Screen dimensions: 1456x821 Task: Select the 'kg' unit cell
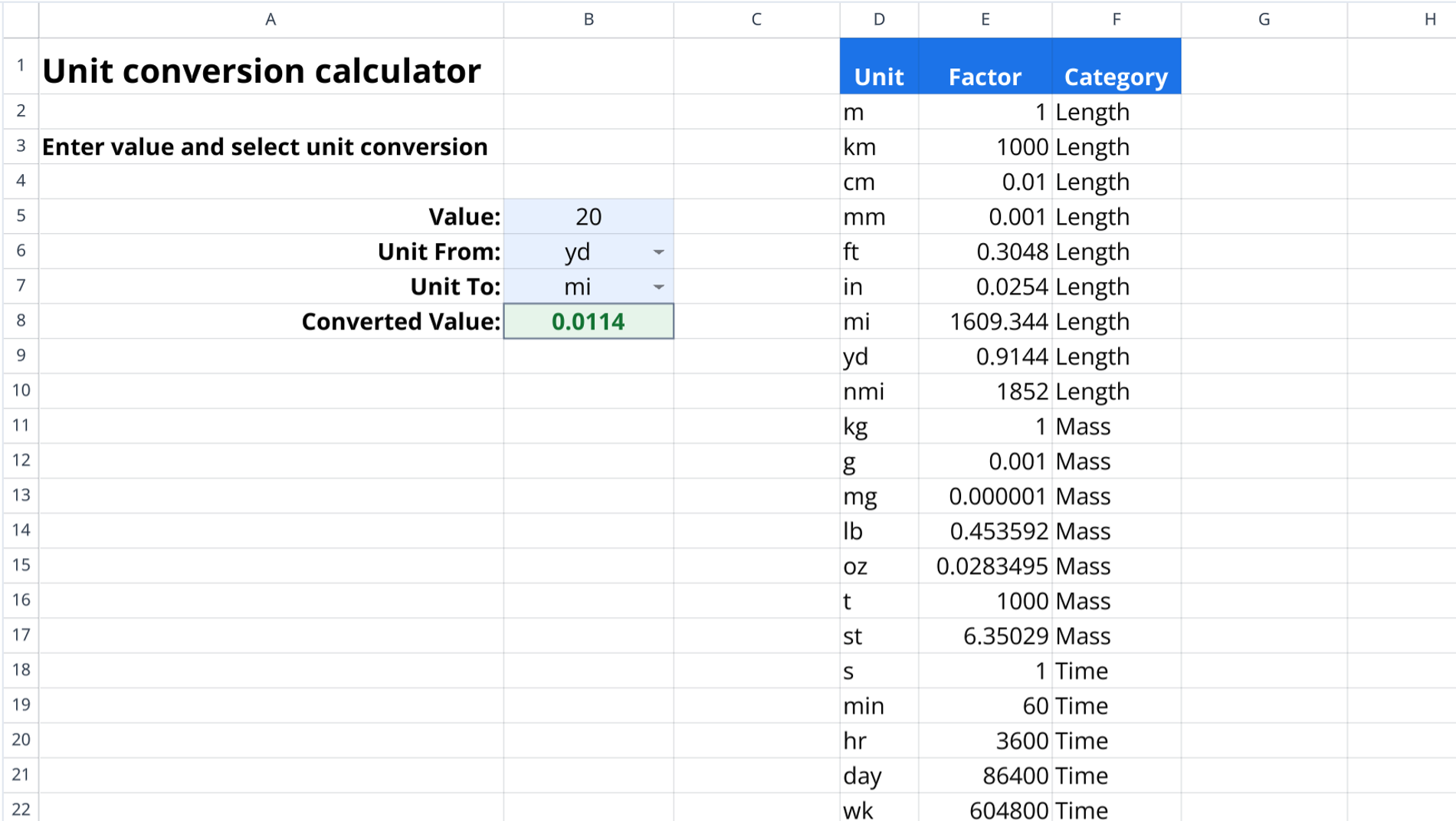coord(879,426)
